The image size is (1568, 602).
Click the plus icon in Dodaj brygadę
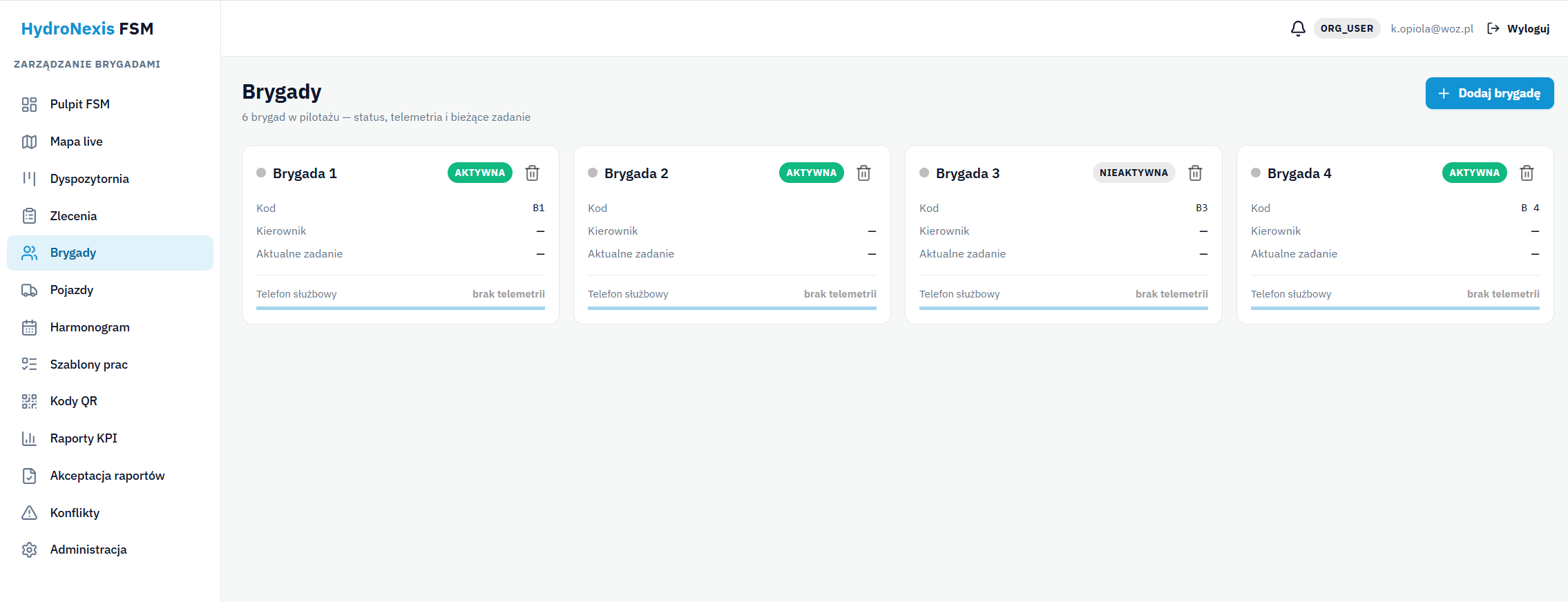coord(1444,93)
